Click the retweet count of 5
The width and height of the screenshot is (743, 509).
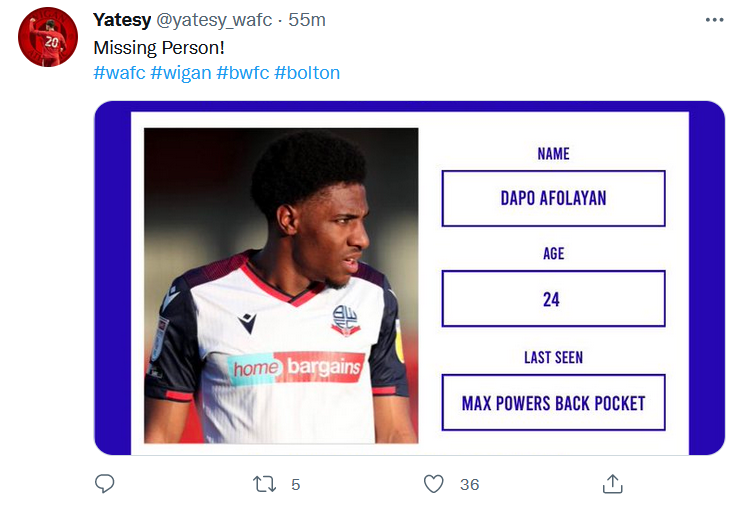[x=295, y=485]
